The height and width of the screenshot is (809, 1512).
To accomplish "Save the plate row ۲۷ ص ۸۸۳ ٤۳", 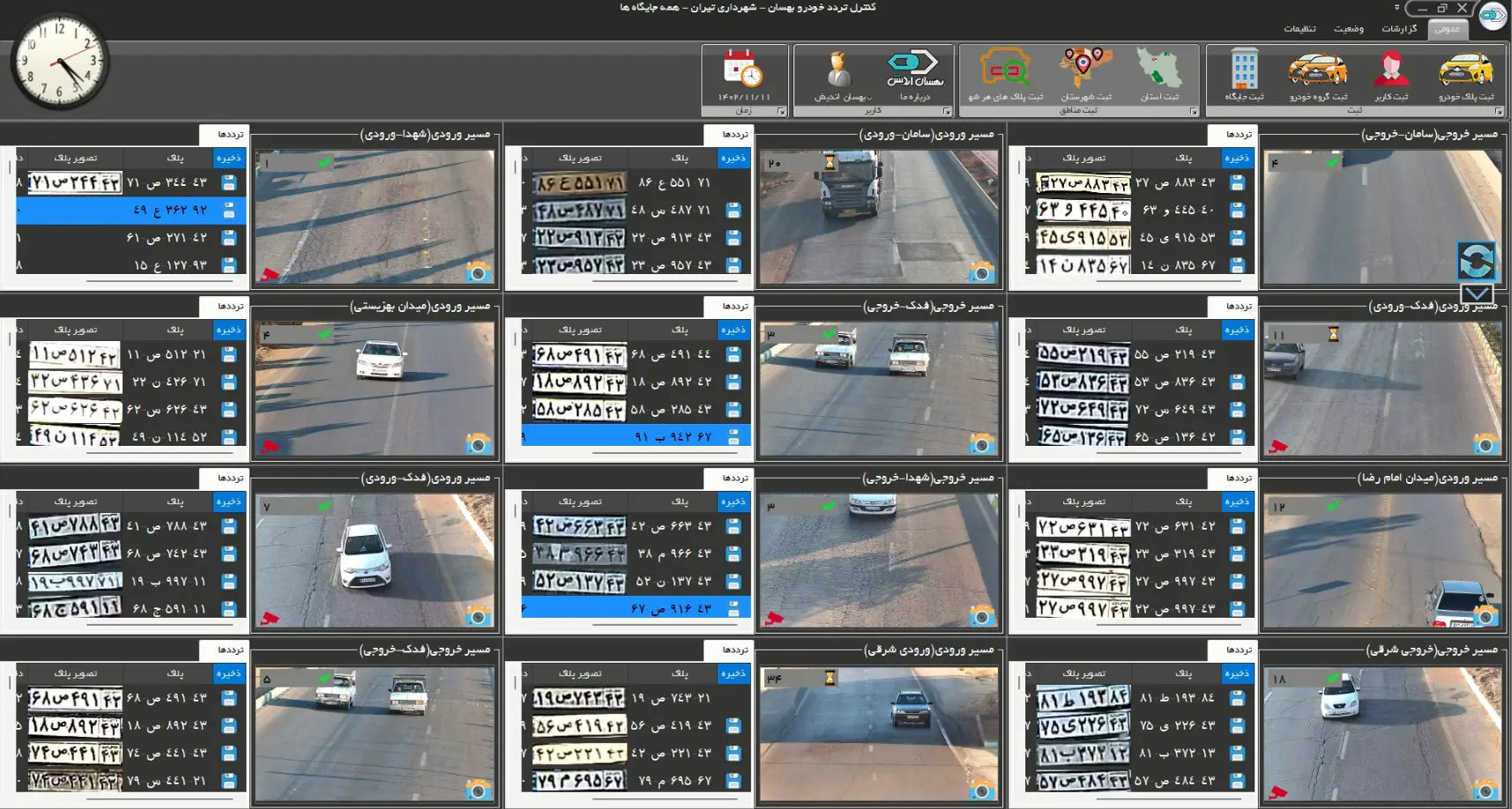I will [x=1237, y=182].
